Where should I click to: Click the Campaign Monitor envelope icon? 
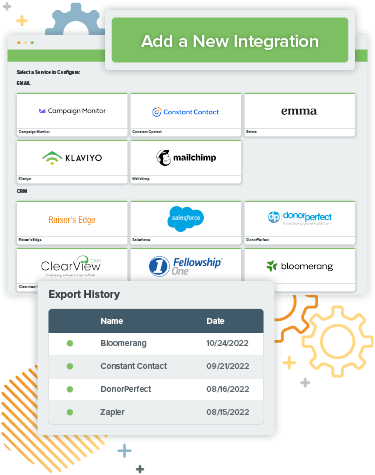42,111
